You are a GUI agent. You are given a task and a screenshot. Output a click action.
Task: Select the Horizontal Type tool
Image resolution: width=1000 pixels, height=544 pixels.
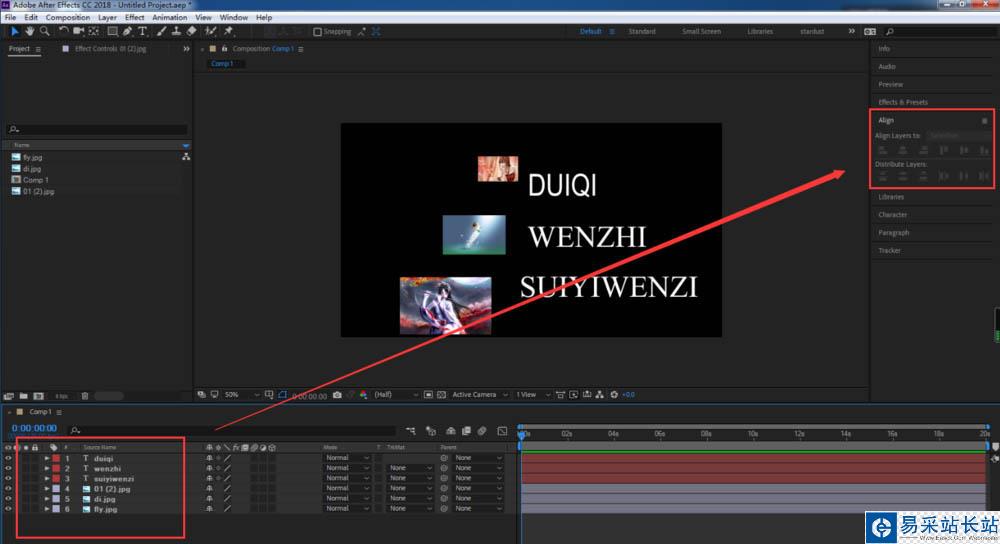pos(142,31)
